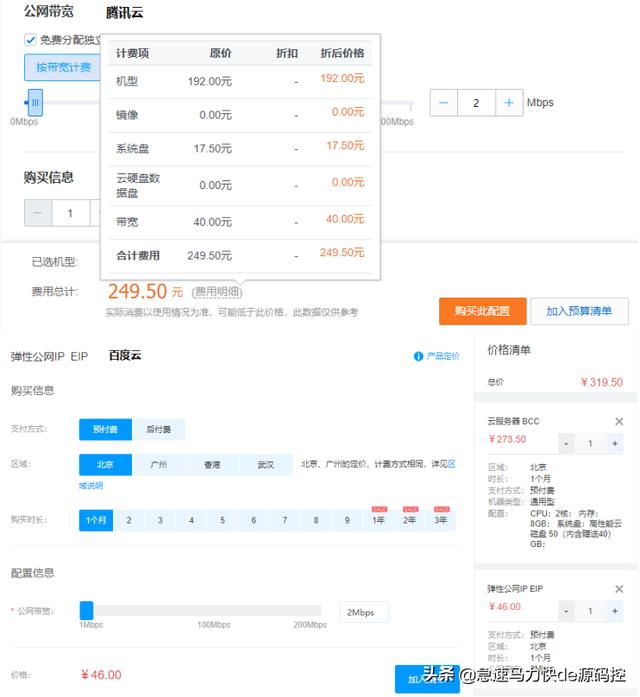Choose 武汉 region

tap(265, 465)
